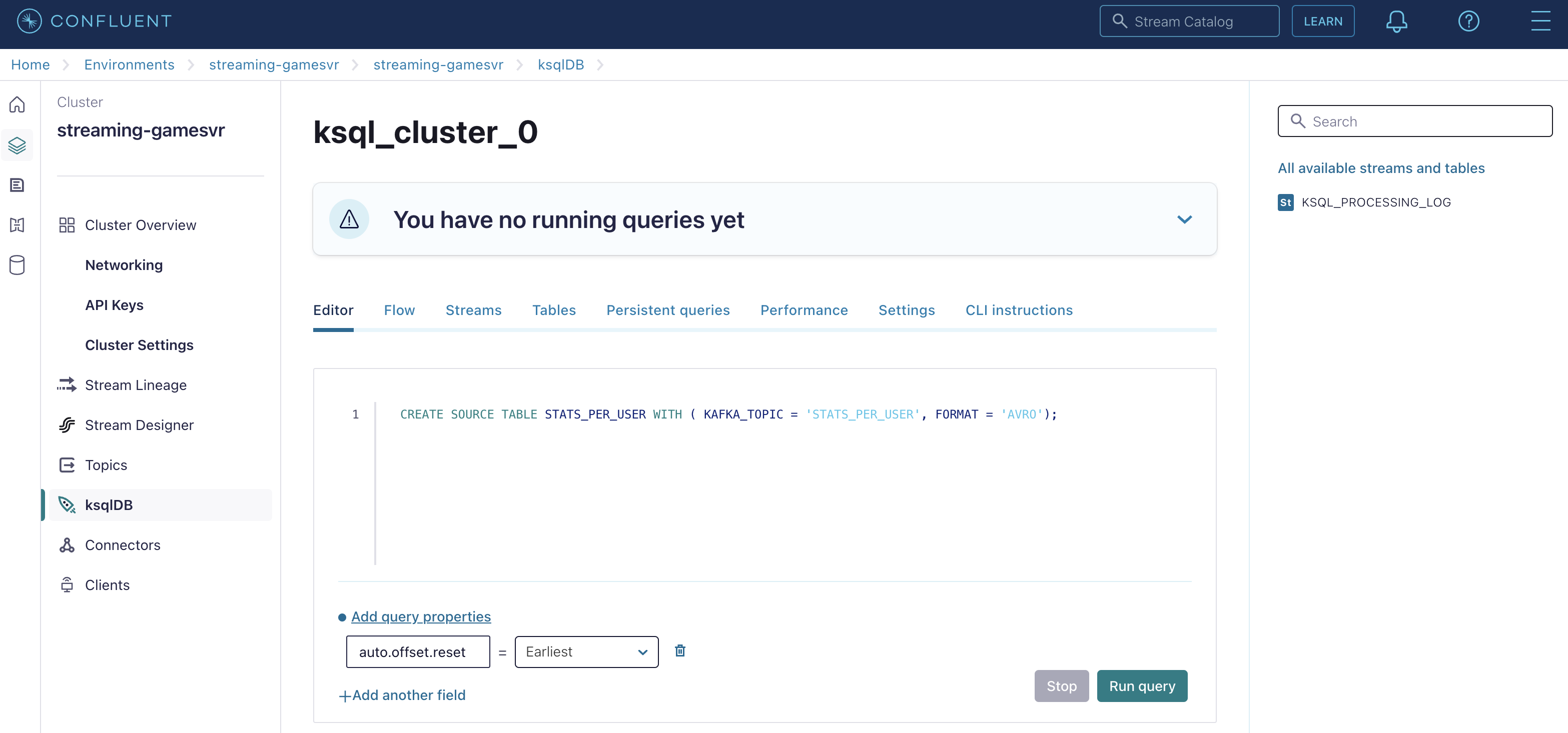Click the streams and tables Search field

coord(1414,121)
